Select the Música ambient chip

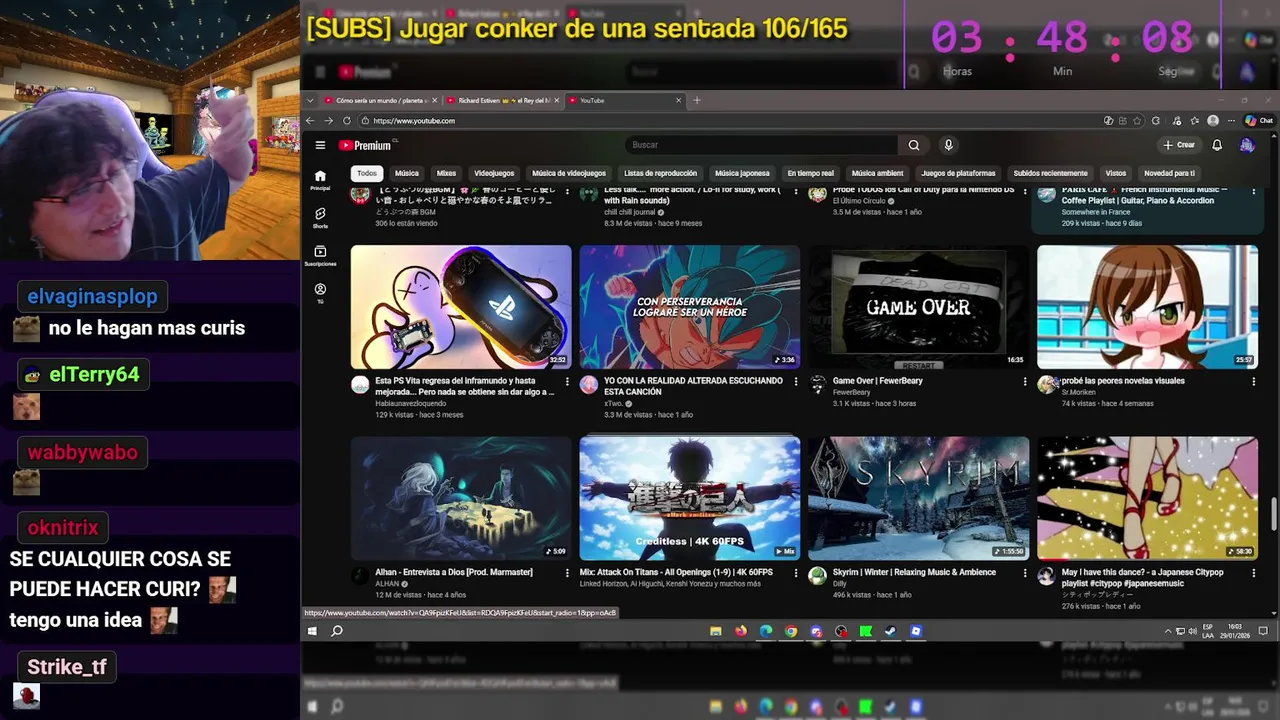877,173
